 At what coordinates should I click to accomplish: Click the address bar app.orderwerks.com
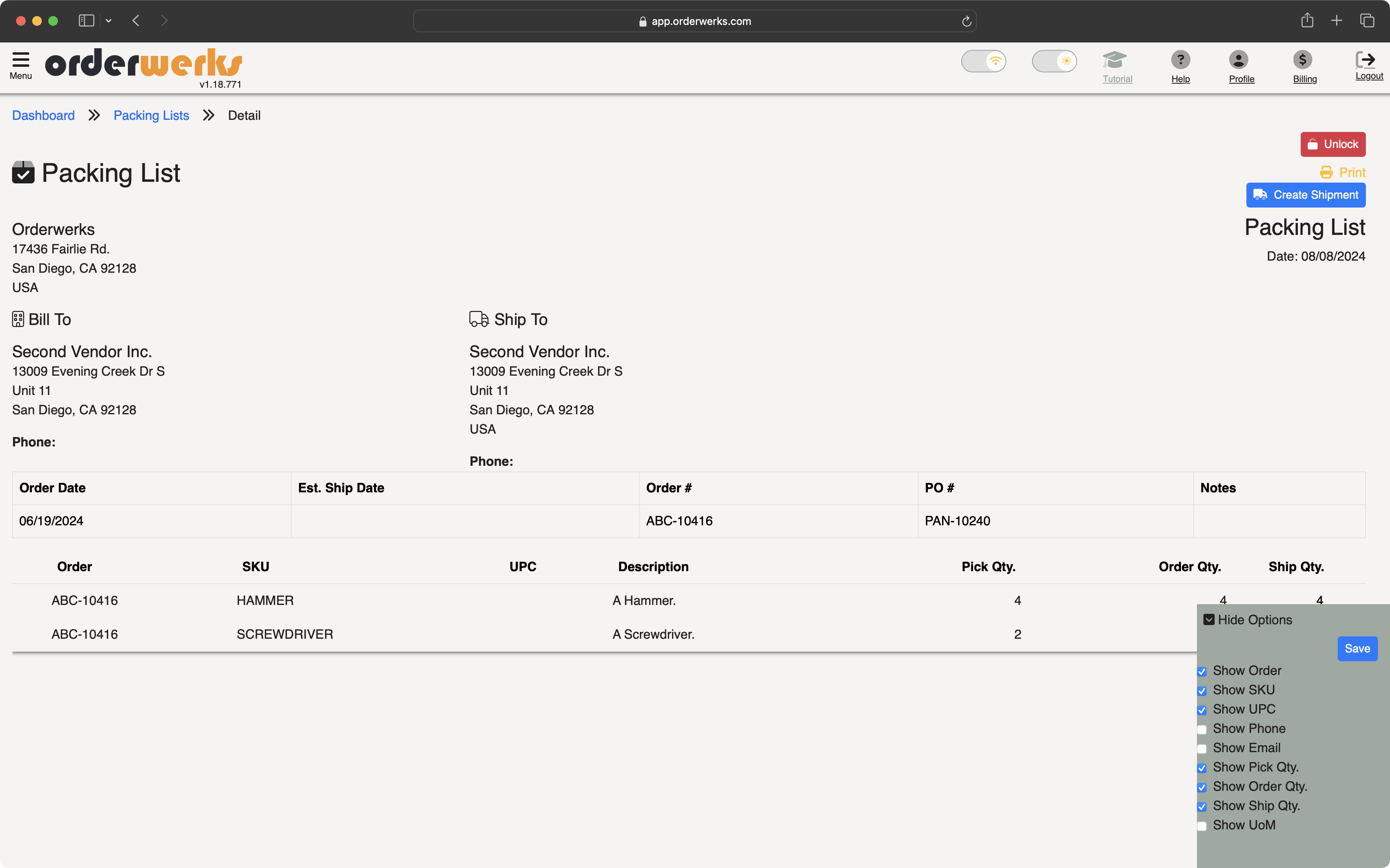click(695, 21)
